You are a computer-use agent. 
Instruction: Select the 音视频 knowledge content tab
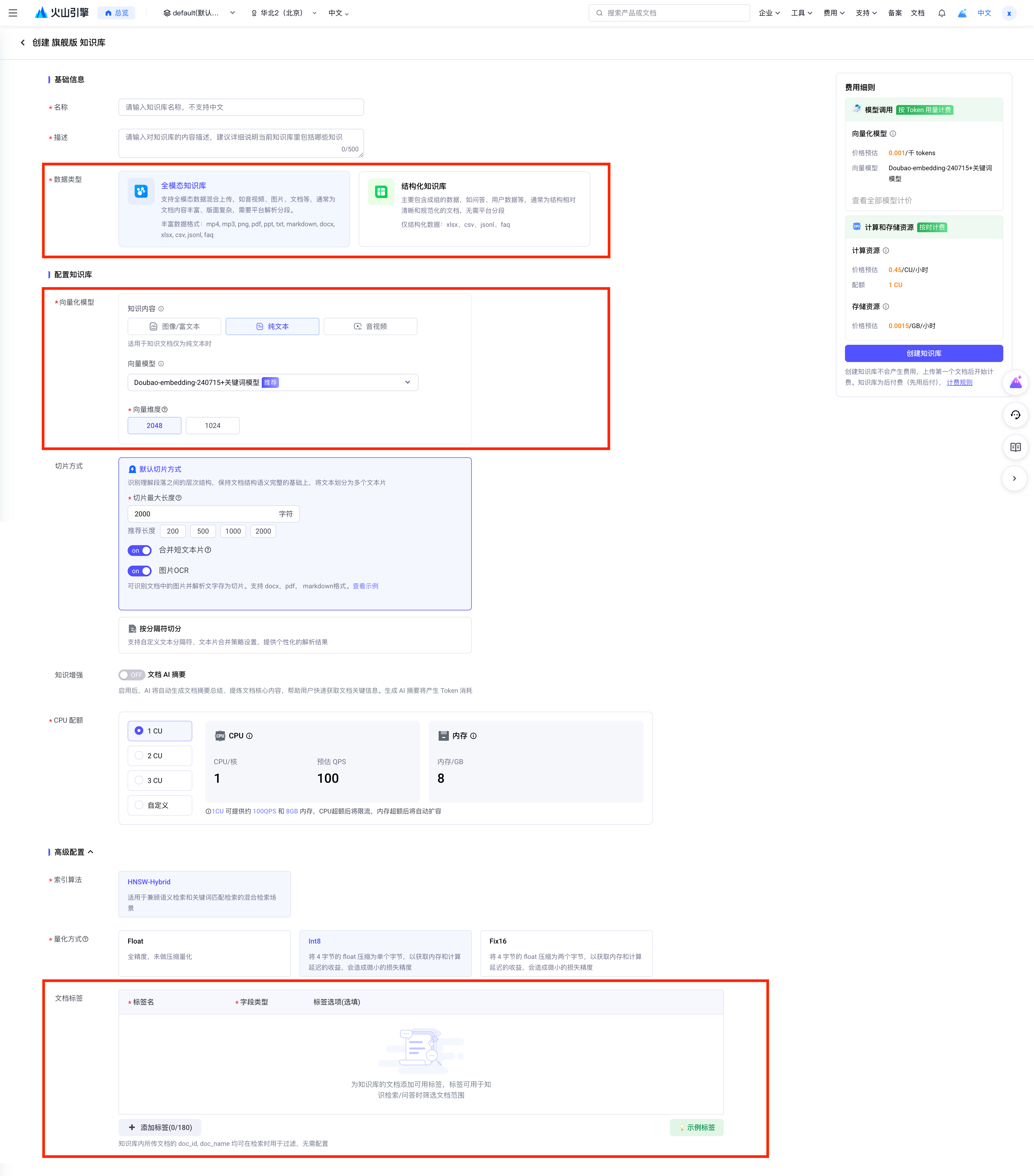click(370, 326)
